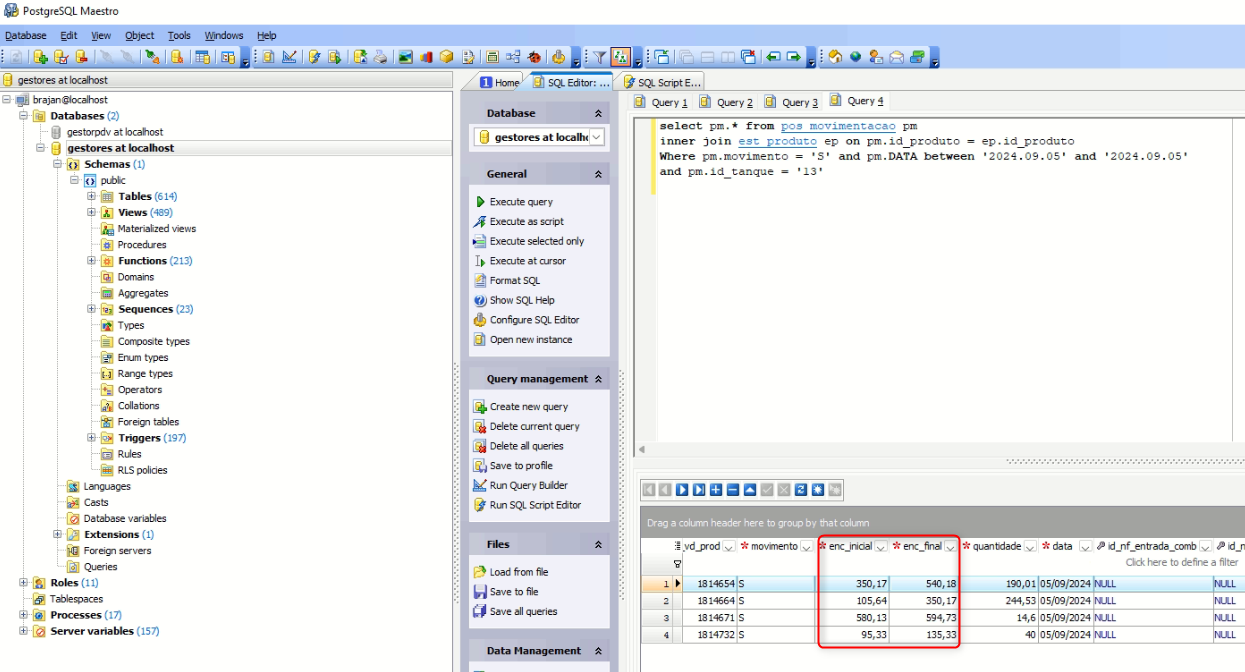Open the Tools menu

pos(179,35)
